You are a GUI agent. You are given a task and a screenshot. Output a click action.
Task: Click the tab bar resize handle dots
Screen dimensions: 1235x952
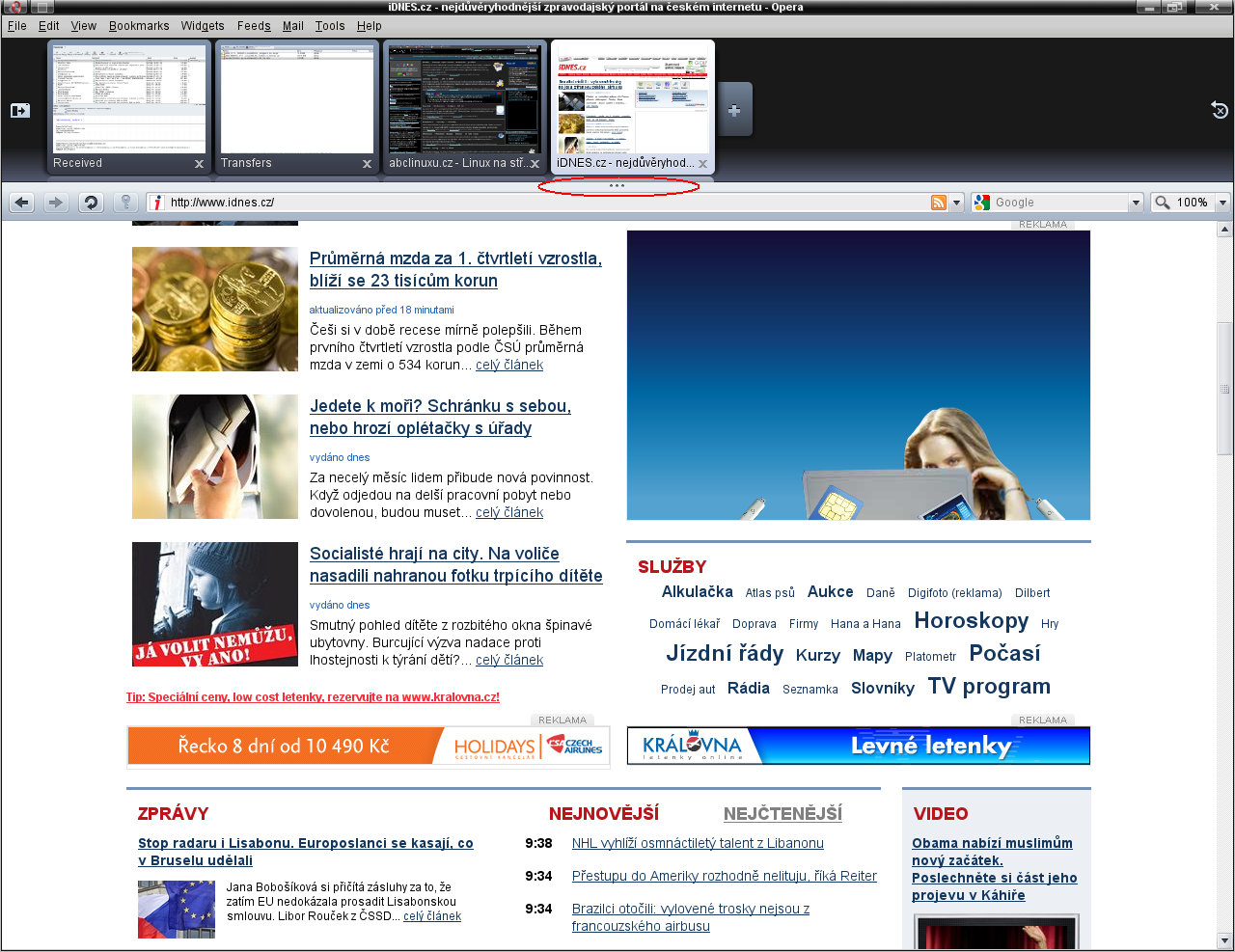tap(617, 185)
